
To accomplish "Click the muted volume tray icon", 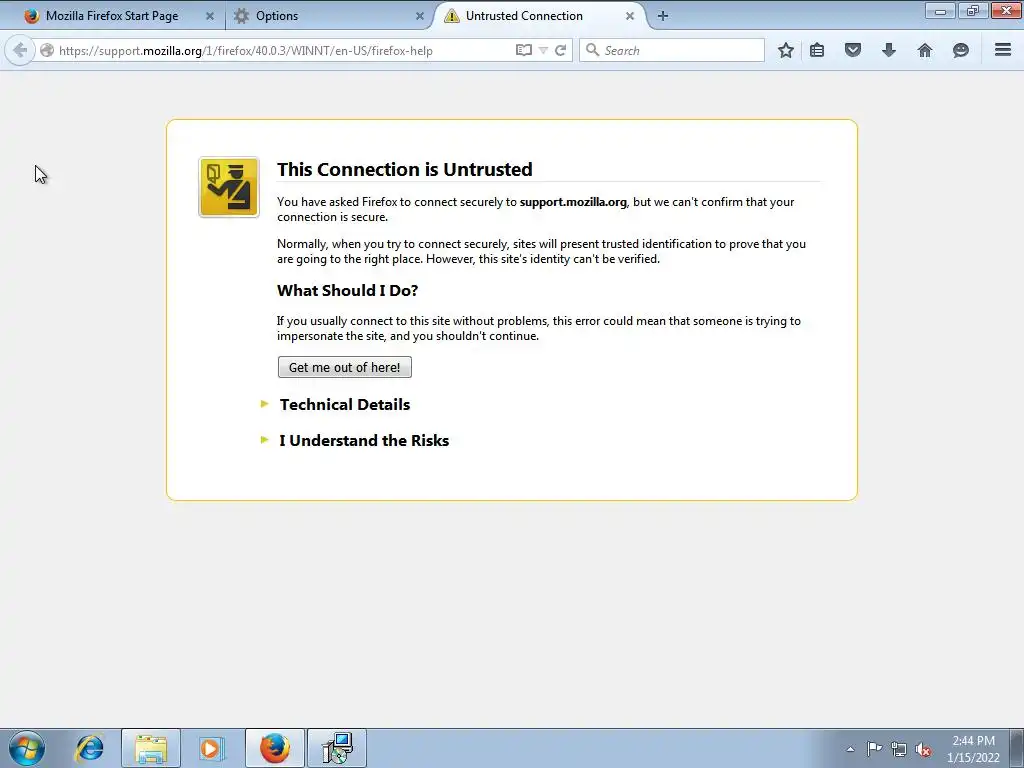I will pos(923,750).
